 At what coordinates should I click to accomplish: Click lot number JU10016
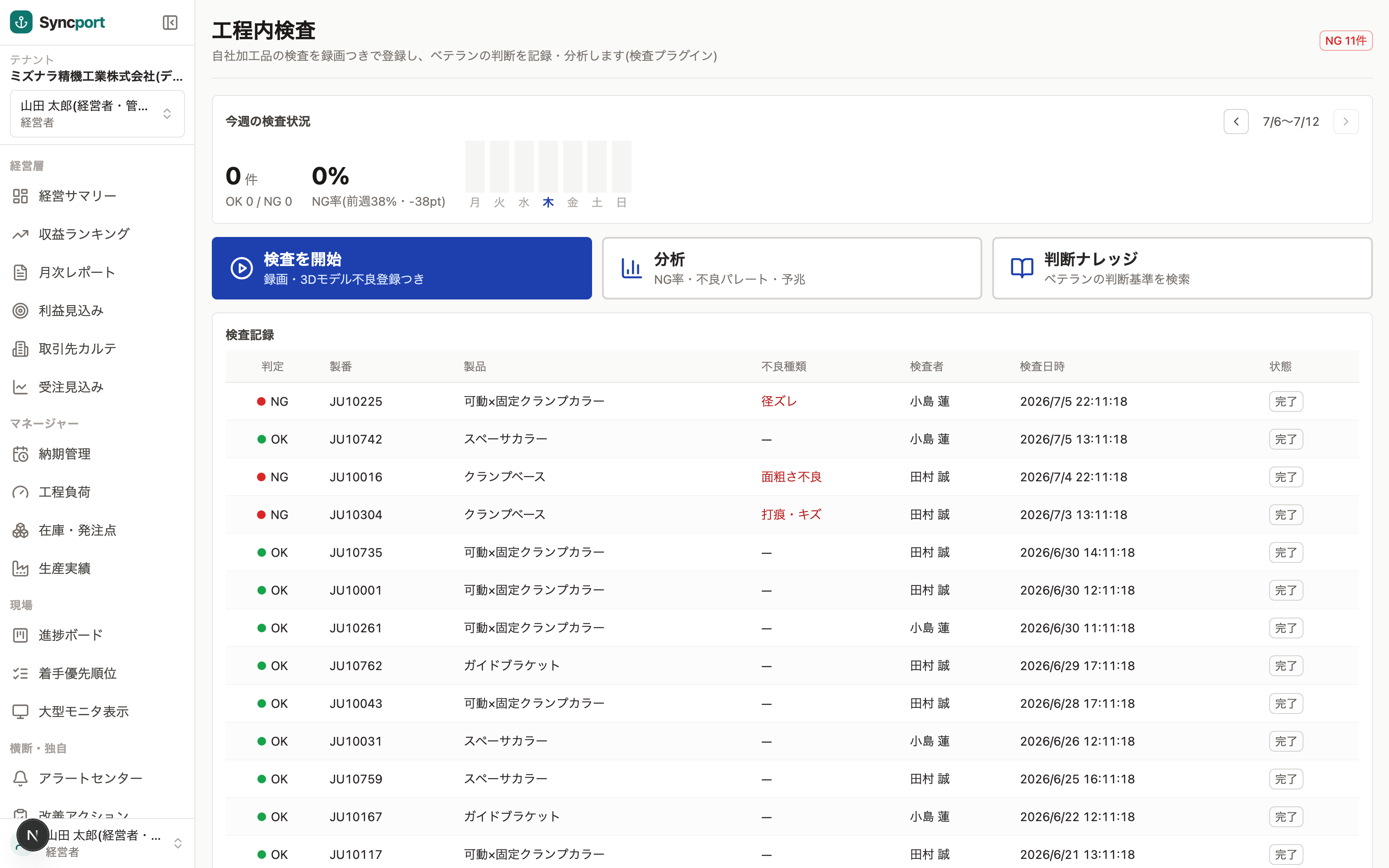tap(356, 477)
